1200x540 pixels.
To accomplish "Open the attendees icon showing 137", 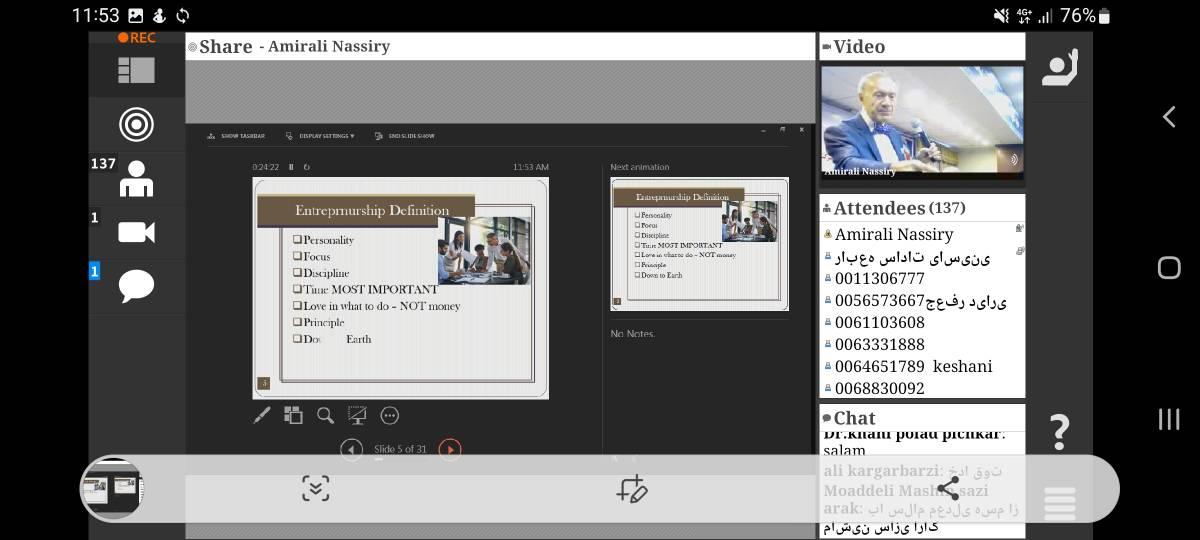I will 136,179.
